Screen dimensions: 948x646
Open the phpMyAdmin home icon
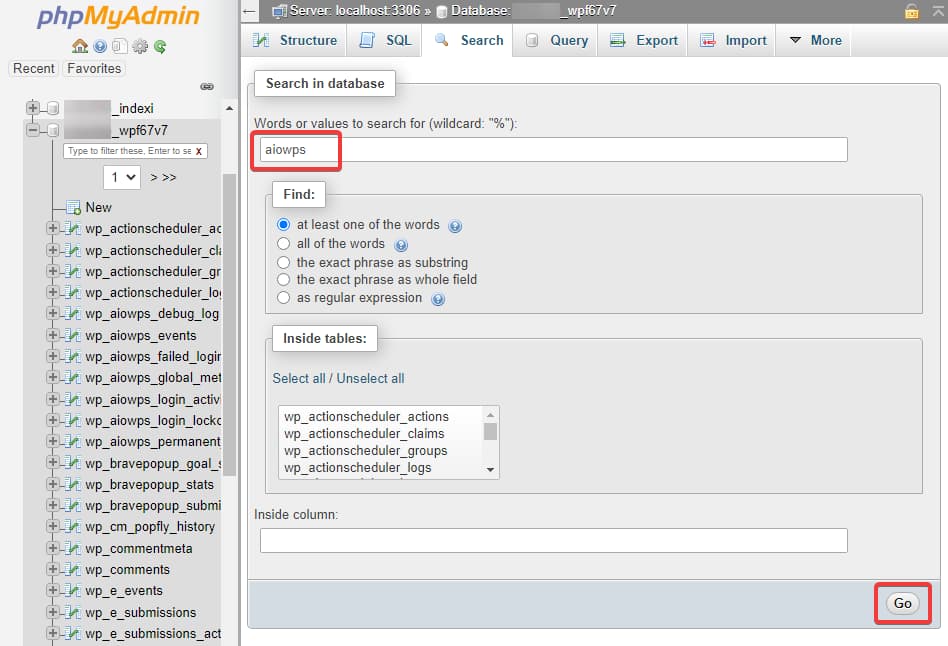point(80,46)
